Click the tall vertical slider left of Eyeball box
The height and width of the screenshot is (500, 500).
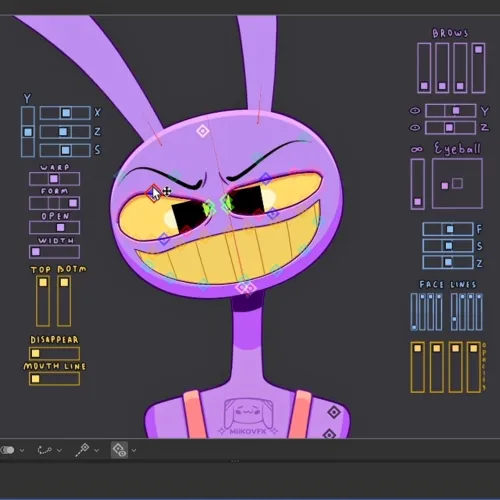(417, 202)
